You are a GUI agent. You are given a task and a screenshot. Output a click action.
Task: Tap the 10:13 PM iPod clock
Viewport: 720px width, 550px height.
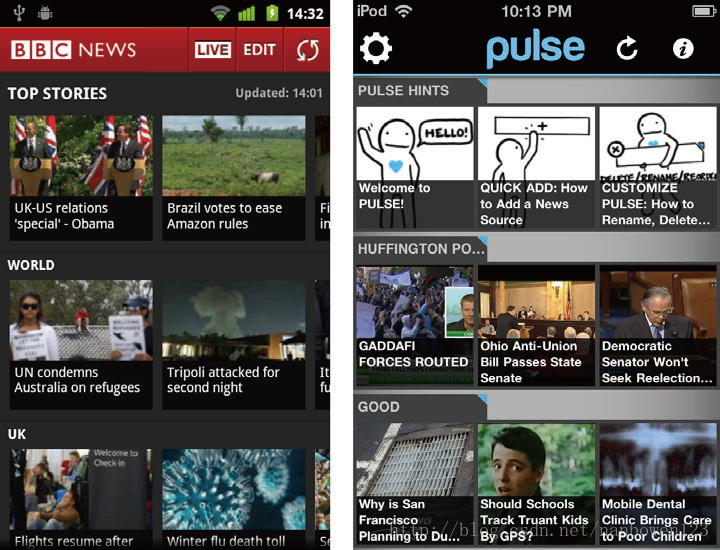pos(536,11)
